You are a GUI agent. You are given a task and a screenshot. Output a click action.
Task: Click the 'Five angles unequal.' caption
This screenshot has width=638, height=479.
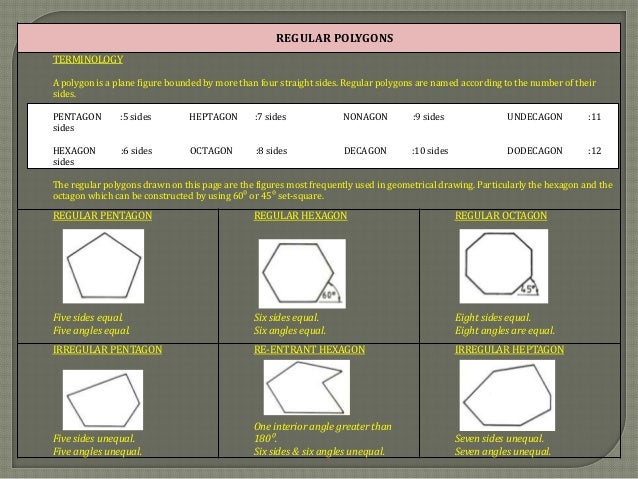pos(97,451)
